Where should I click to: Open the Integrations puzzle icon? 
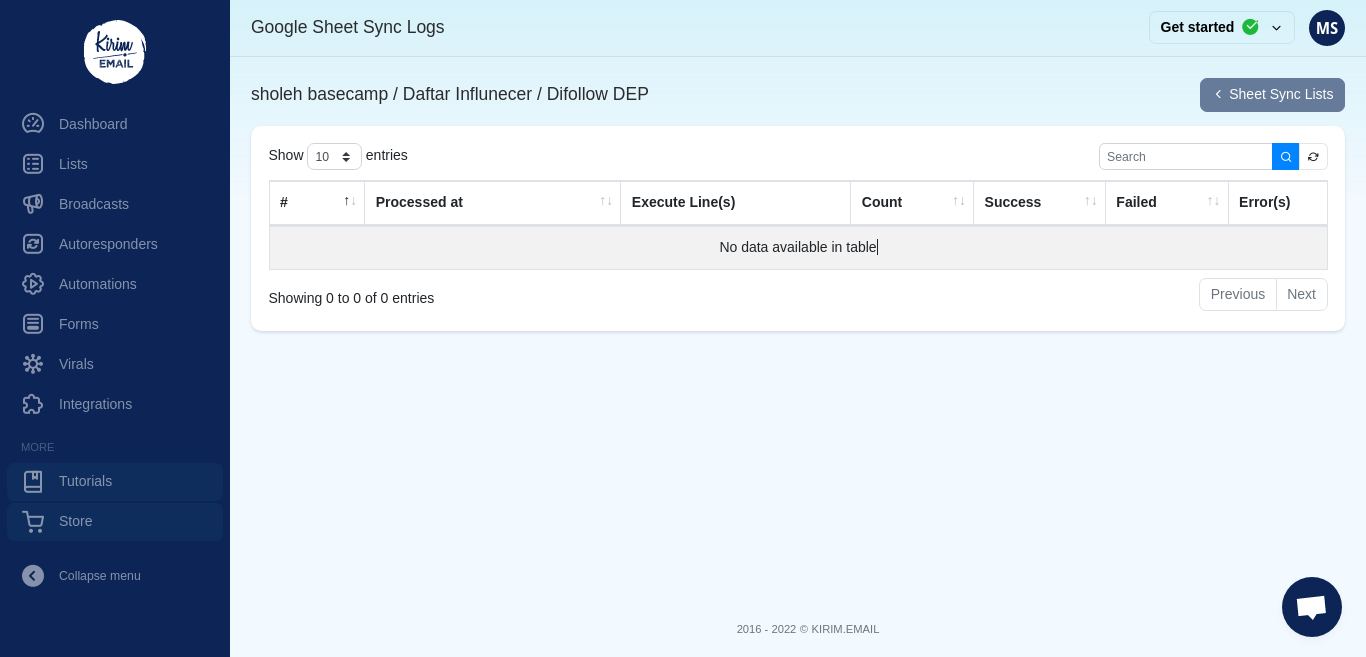coord(33,404)
